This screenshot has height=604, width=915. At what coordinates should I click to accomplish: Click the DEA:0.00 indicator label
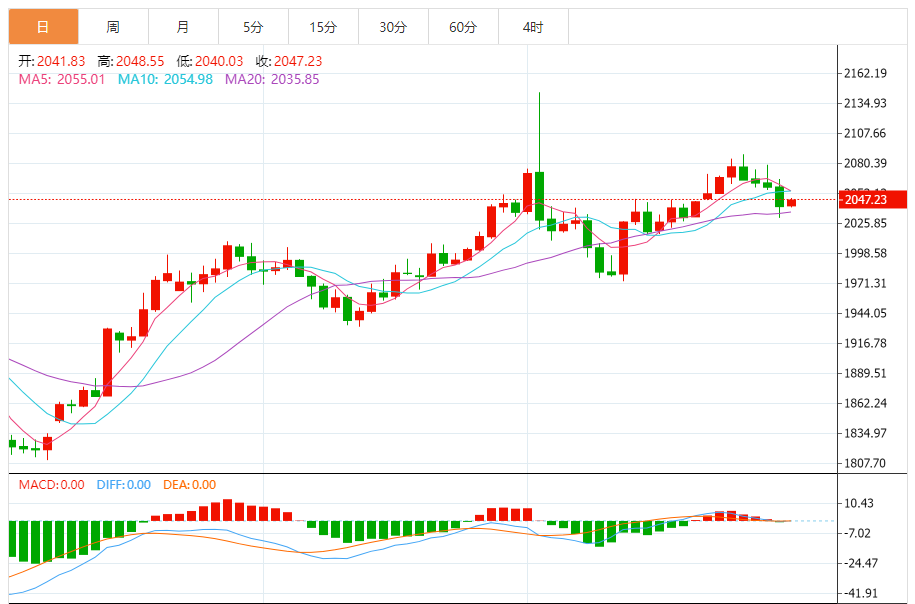tap(190, 485)
